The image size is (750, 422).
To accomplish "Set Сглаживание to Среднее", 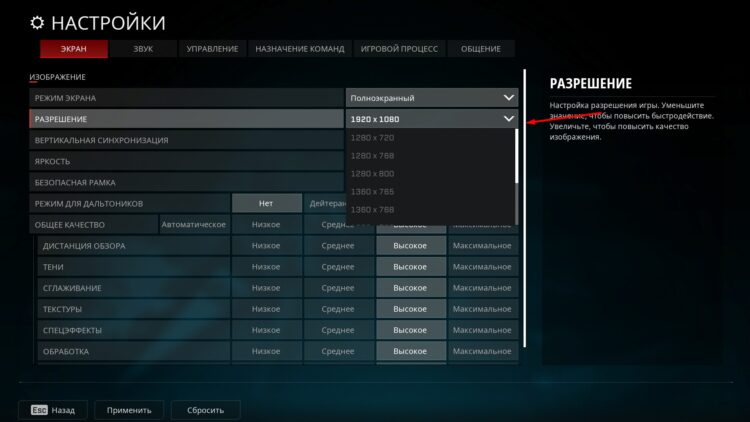I will point(338,288).
